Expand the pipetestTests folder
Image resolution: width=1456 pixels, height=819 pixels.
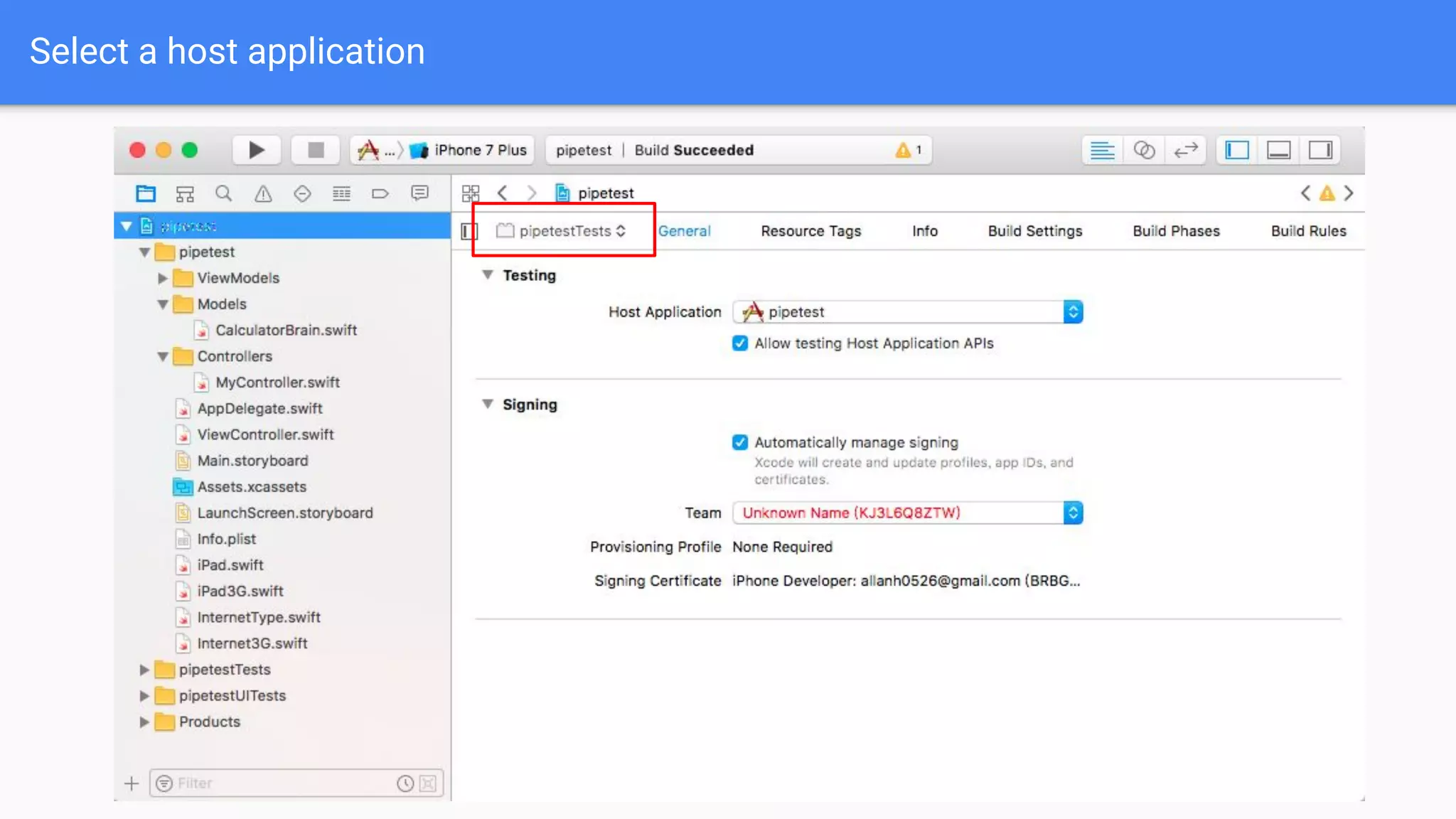144,670
